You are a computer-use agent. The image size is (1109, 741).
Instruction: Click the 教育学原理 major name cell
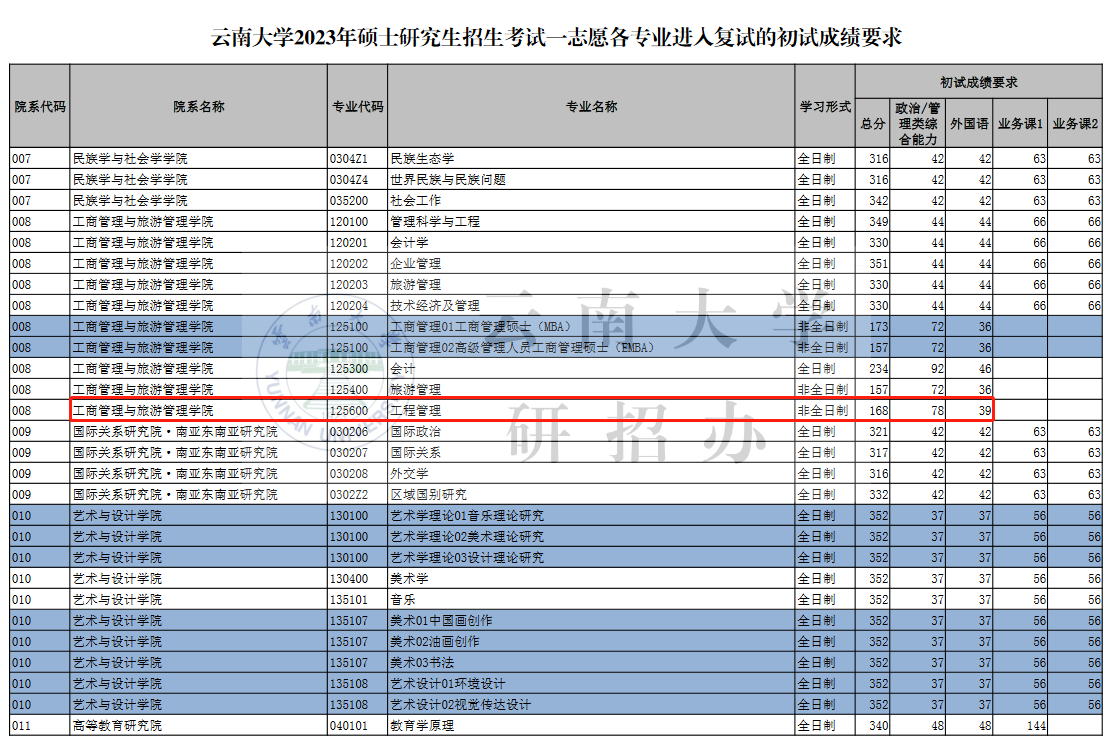click(422, 726)
